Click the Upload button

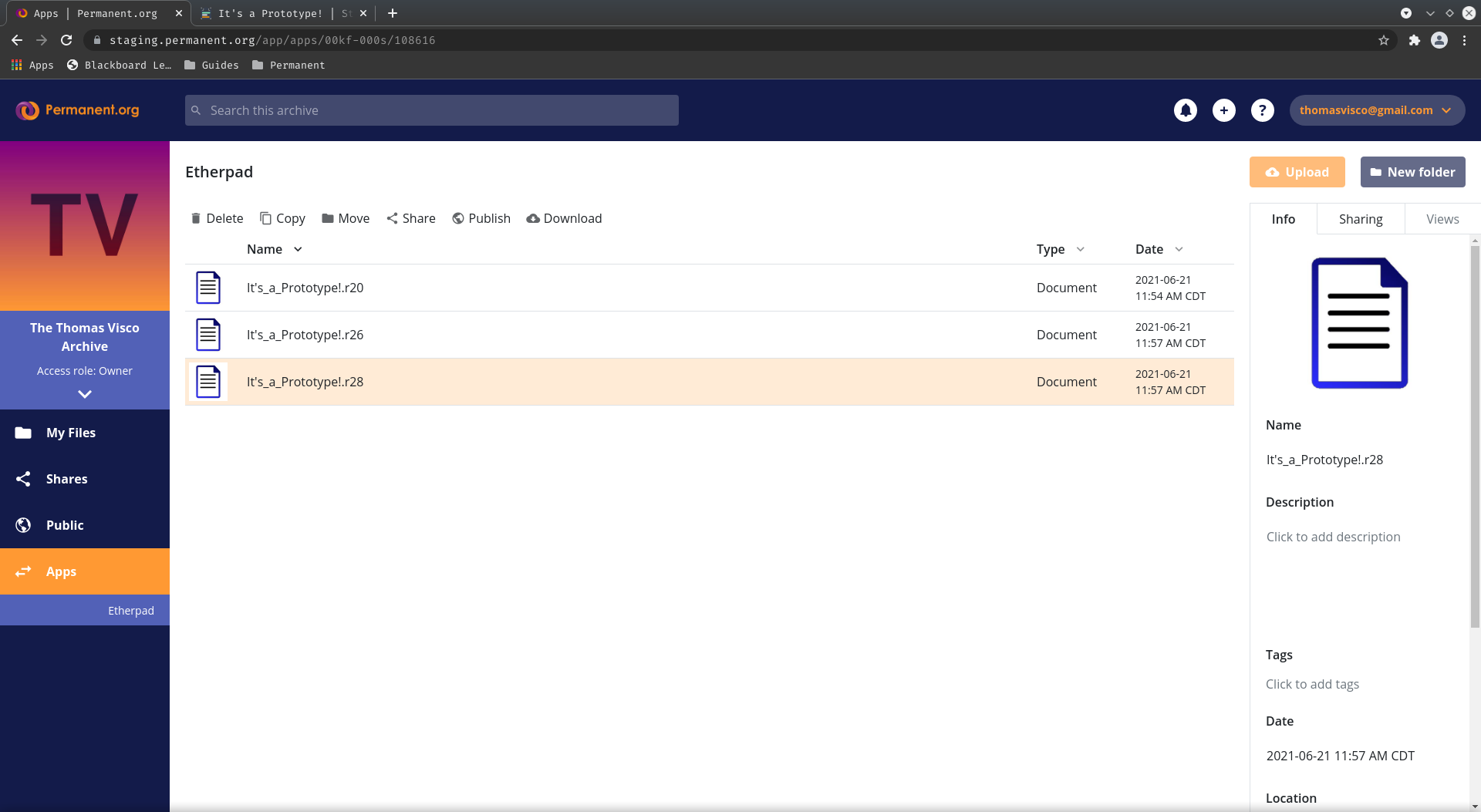(x=1297, y=172)
